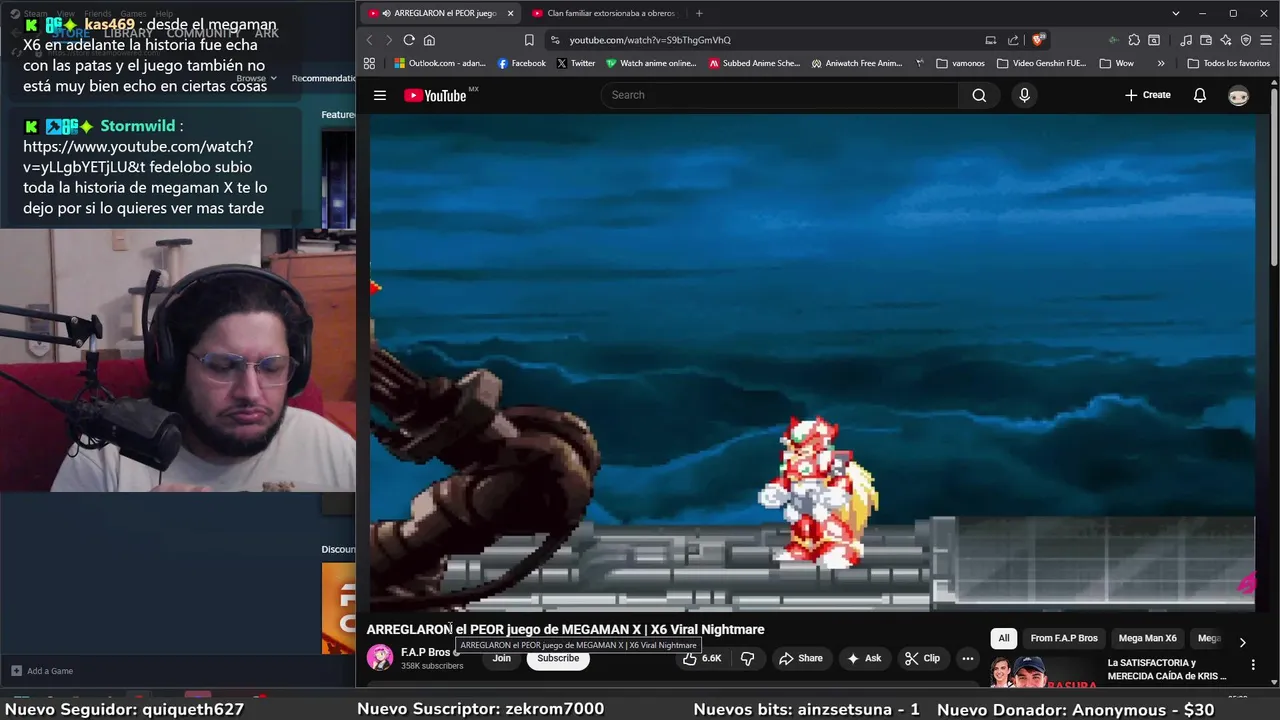
Task: Open the browser extensions puzzle icon
Action: tap(1134, 40)
